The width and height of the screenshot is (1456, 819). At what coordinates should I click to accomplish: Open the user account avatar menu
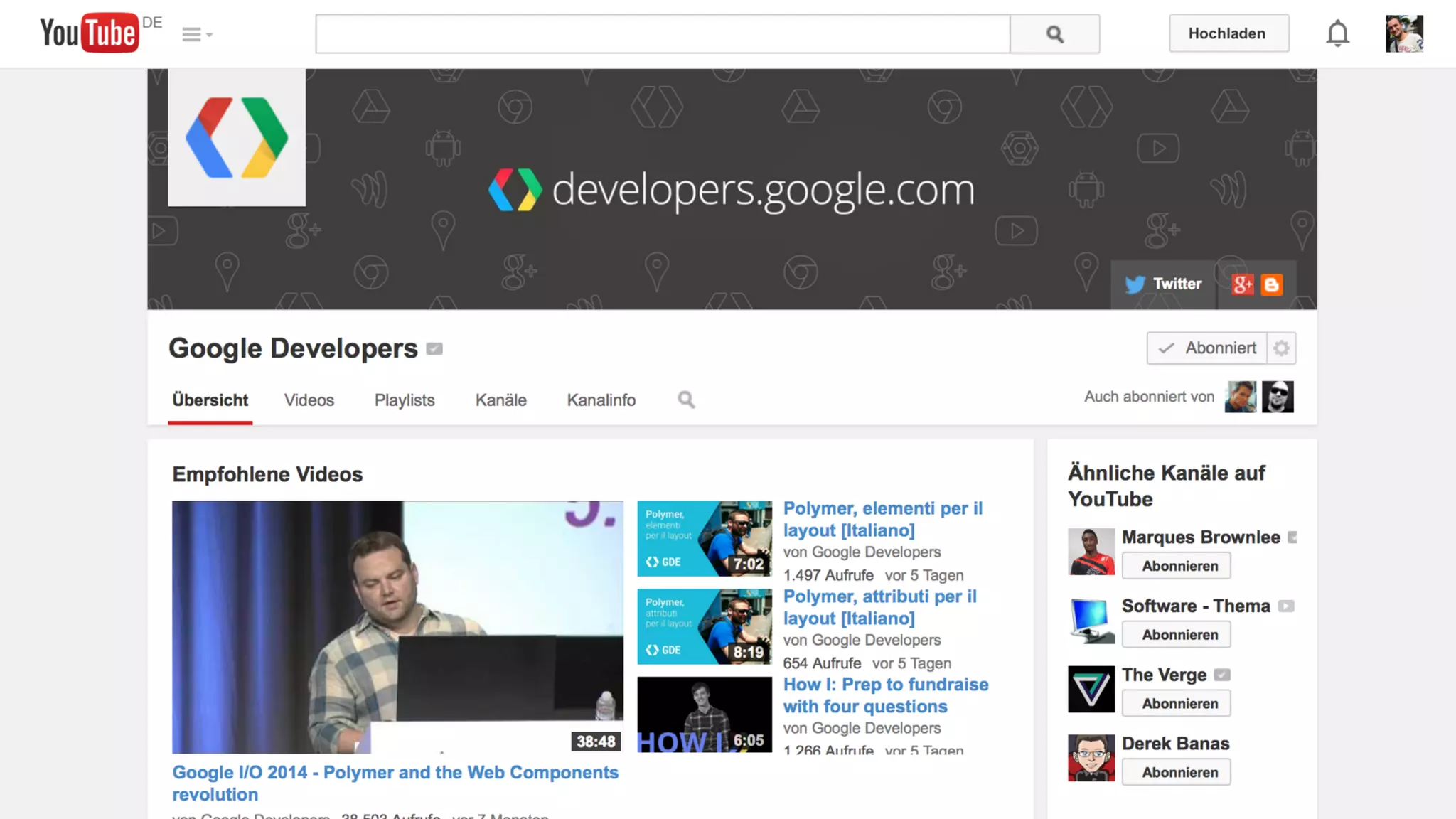tap(1403, 33)
